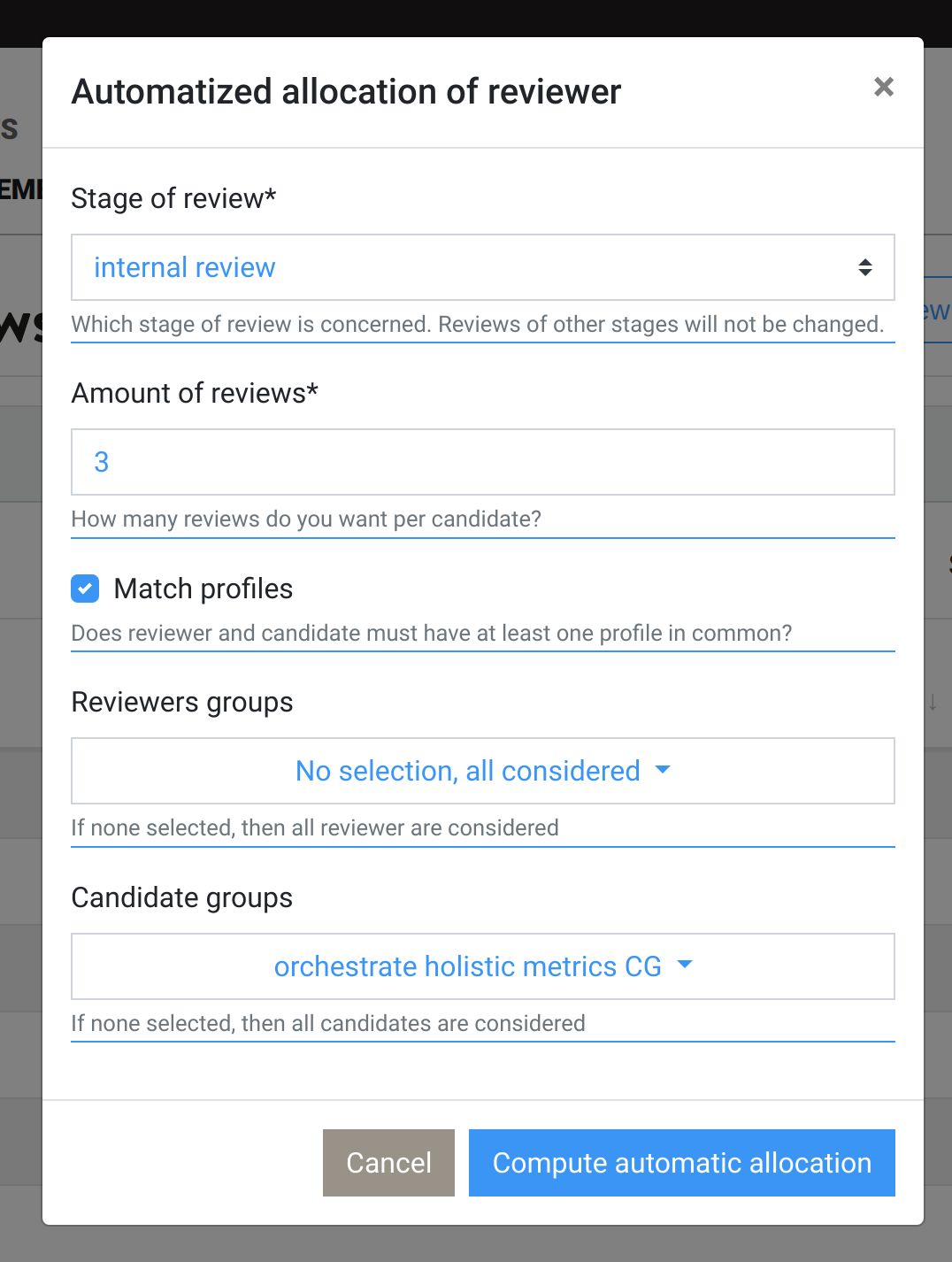952x1262 pixels.
Task: Uncheck the Match profiles checkbox
Action: point(85,589)
